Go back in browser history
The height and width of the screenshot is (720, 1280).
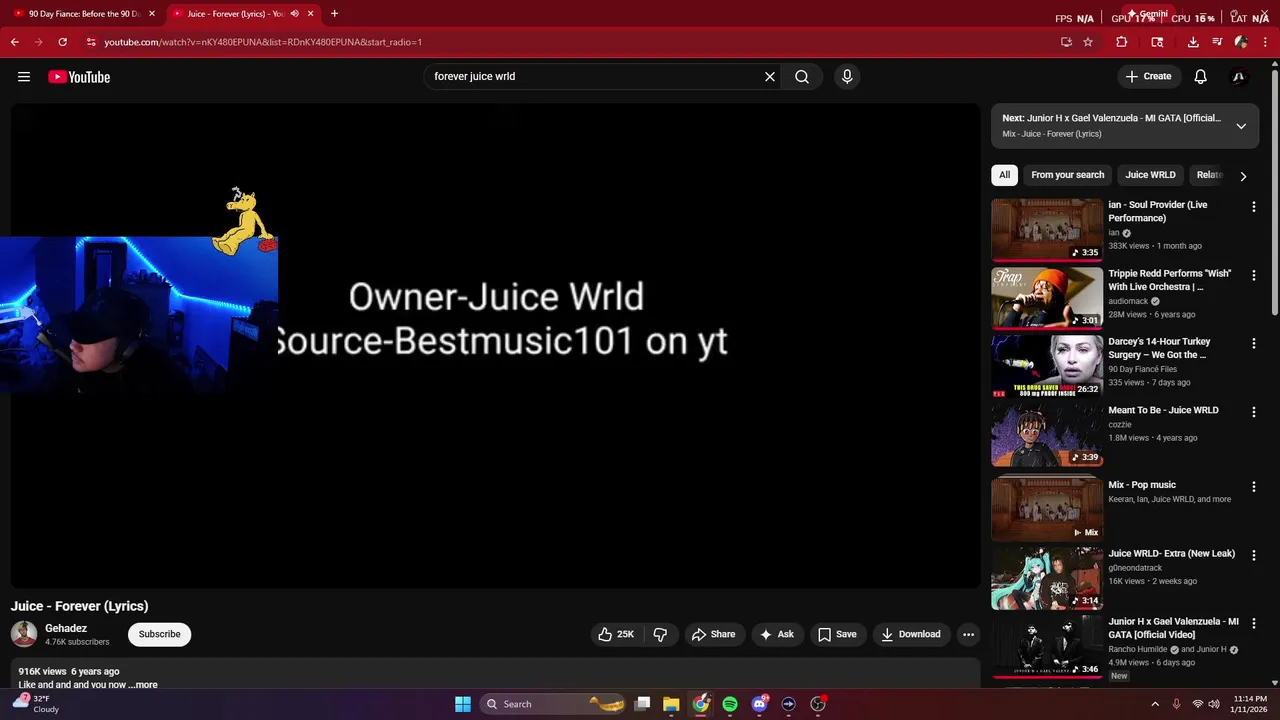click(x=15, y=42)
